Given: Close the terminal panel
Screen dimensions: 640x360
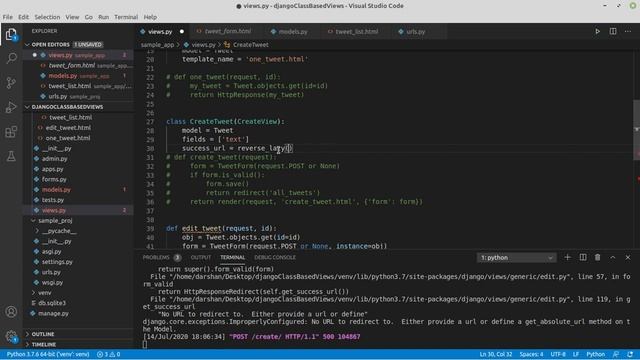Looking at the screenshot, I should pyautogui.click(x=628, y=257).
